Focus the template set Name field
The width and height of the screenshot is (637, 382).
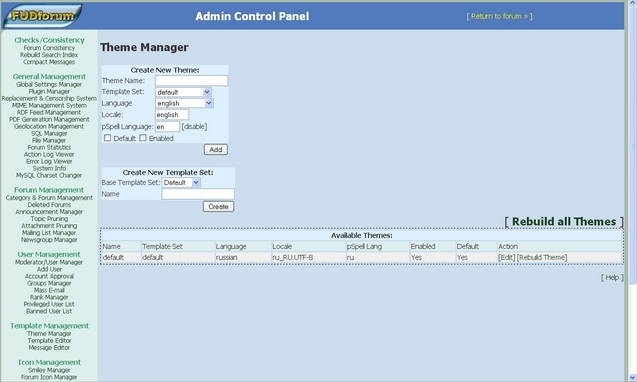[198, 194]
